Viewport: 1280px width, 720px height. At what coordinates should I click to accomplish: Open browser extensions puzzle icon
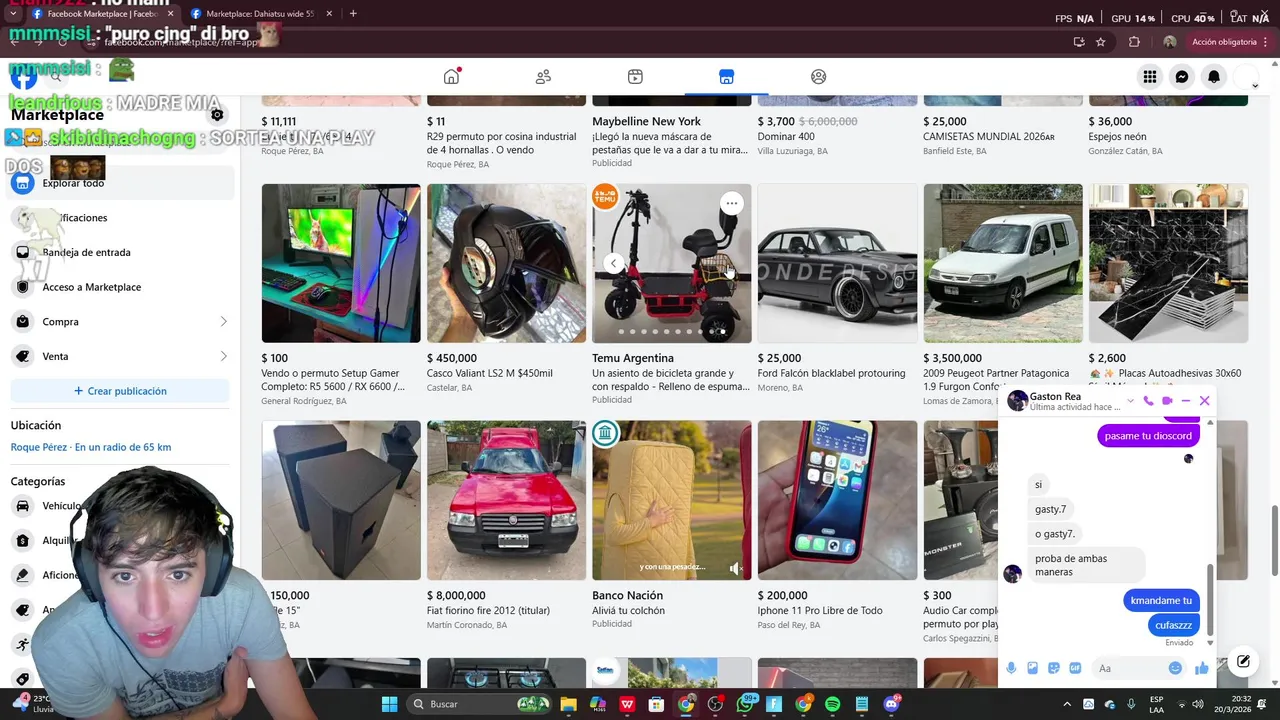pyautogui.click(x=1134, y=42)
